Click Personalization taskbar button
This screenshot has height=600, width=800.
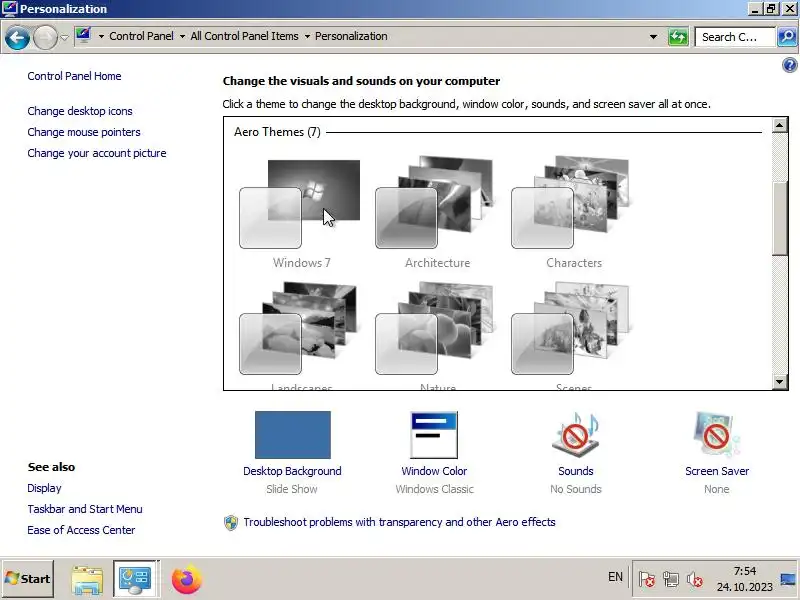coord(135,579)
